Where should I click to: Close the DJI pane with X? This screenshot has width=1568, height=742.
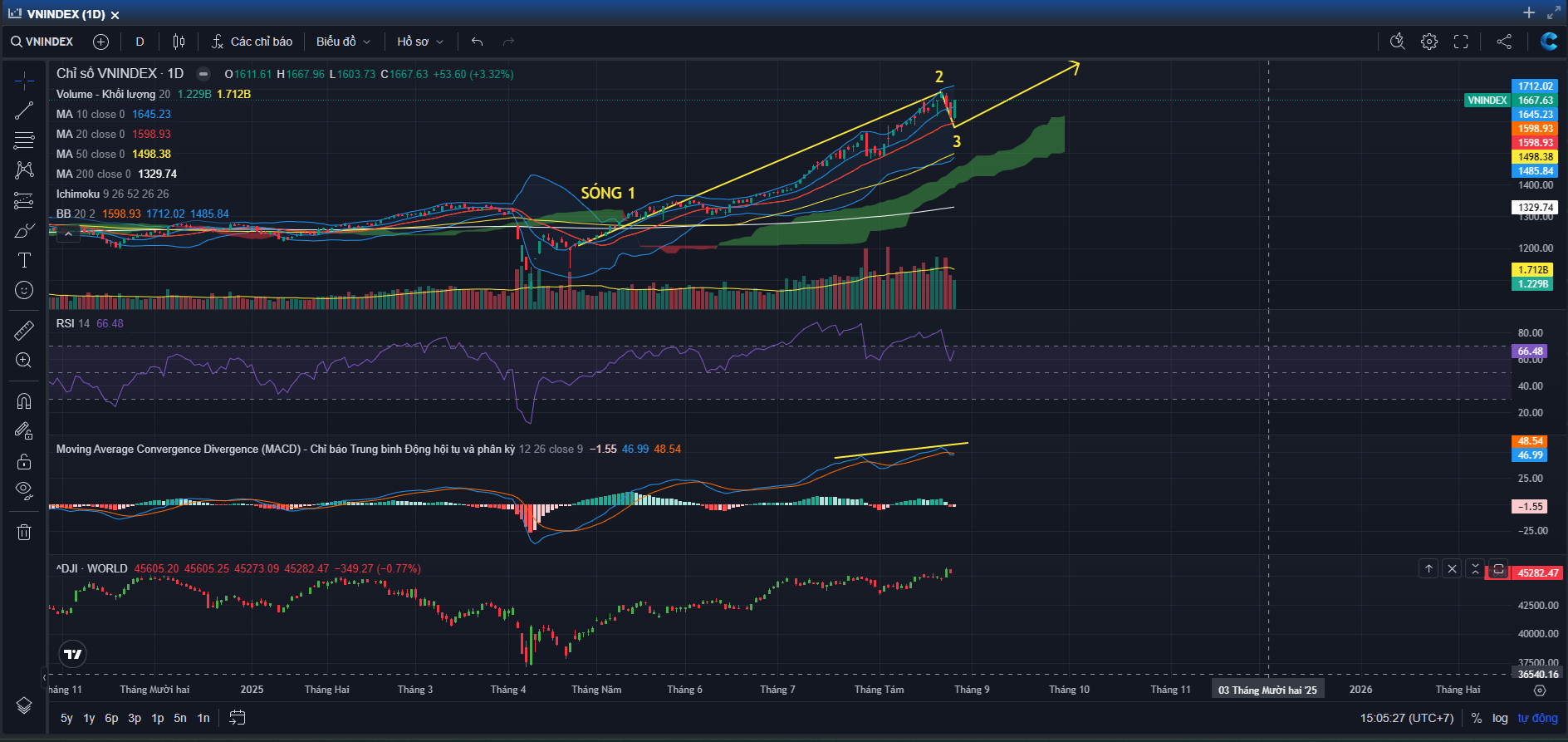coord(1452,569)
